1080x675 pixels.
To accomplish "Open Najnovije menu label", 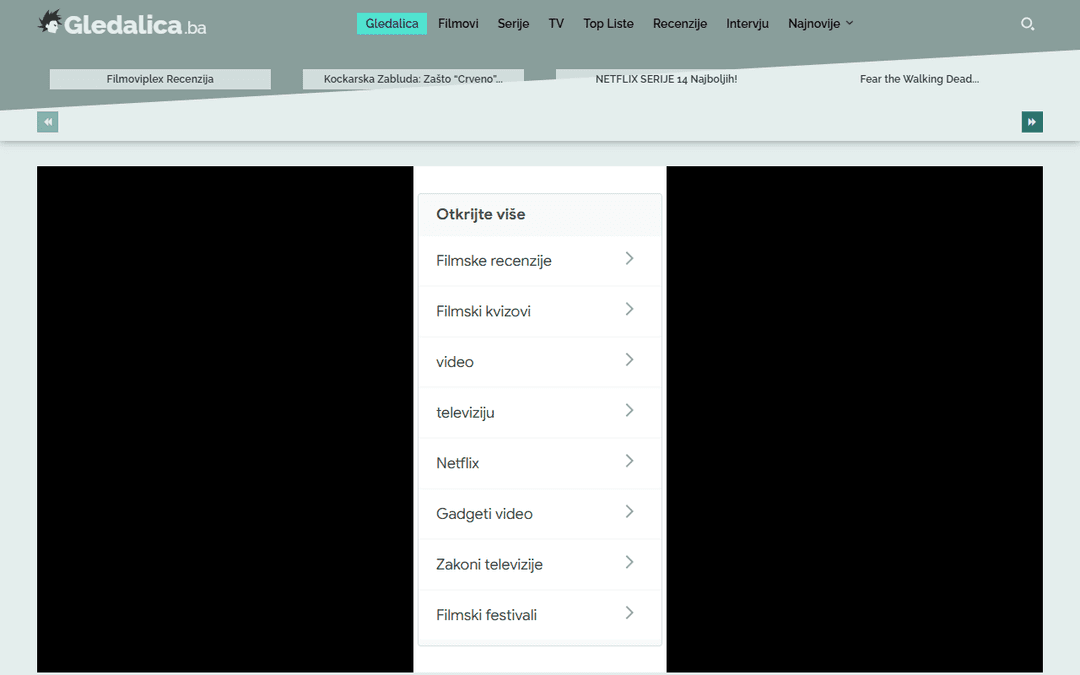I will tap(813, 23).
